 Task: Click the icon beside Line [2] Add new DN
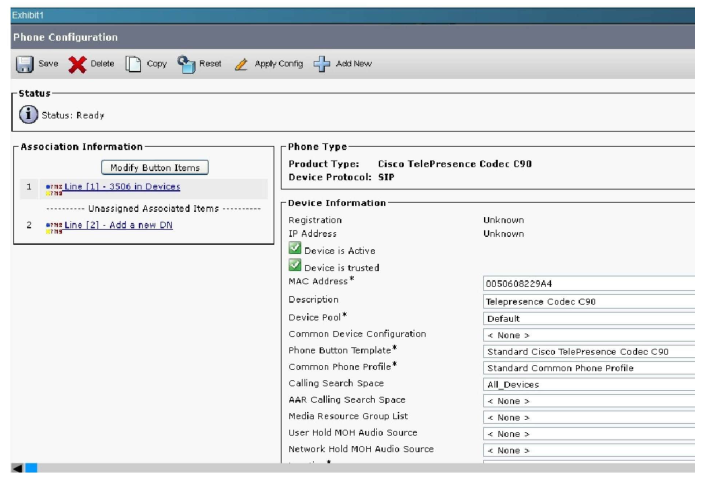pos(54,228)
